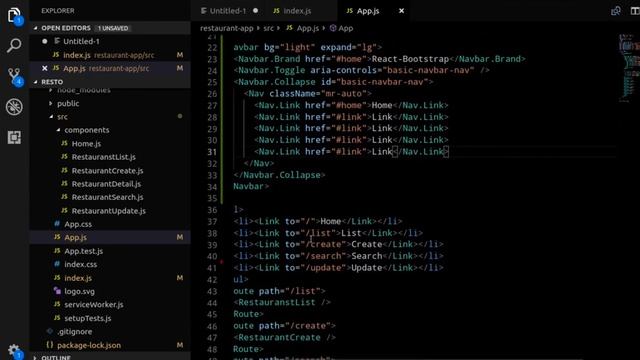This screenshot has width=640, height=360.
Task: Open Home.js in components
Action: [86, 143]
